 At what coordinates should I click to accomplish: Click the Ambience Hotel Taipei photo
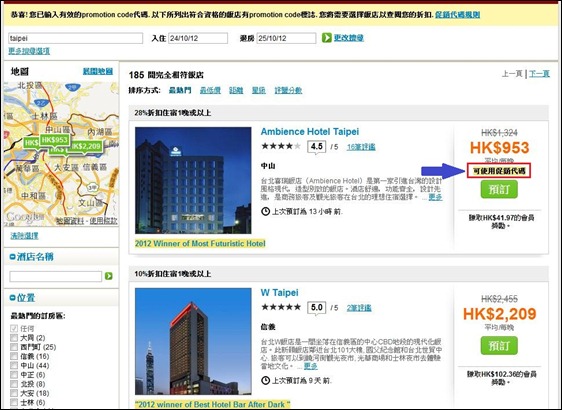click(x=193, y=180)
